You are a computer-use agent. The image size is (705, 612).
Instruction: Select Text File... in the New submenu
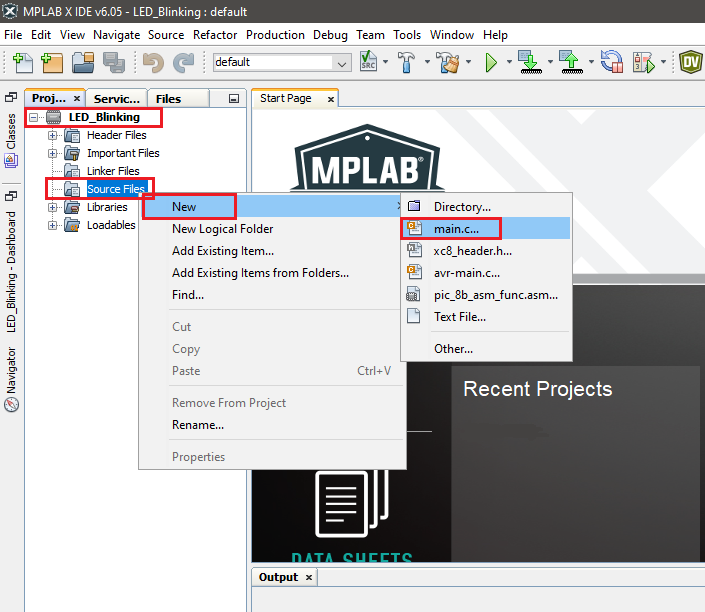[486, 317]
